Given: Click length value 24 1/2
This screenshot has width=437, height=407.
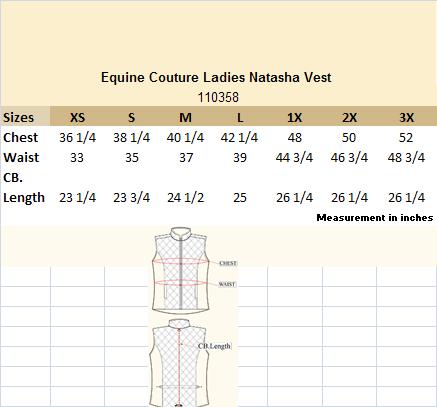Looking at the screenshot, I should point(185,198).
